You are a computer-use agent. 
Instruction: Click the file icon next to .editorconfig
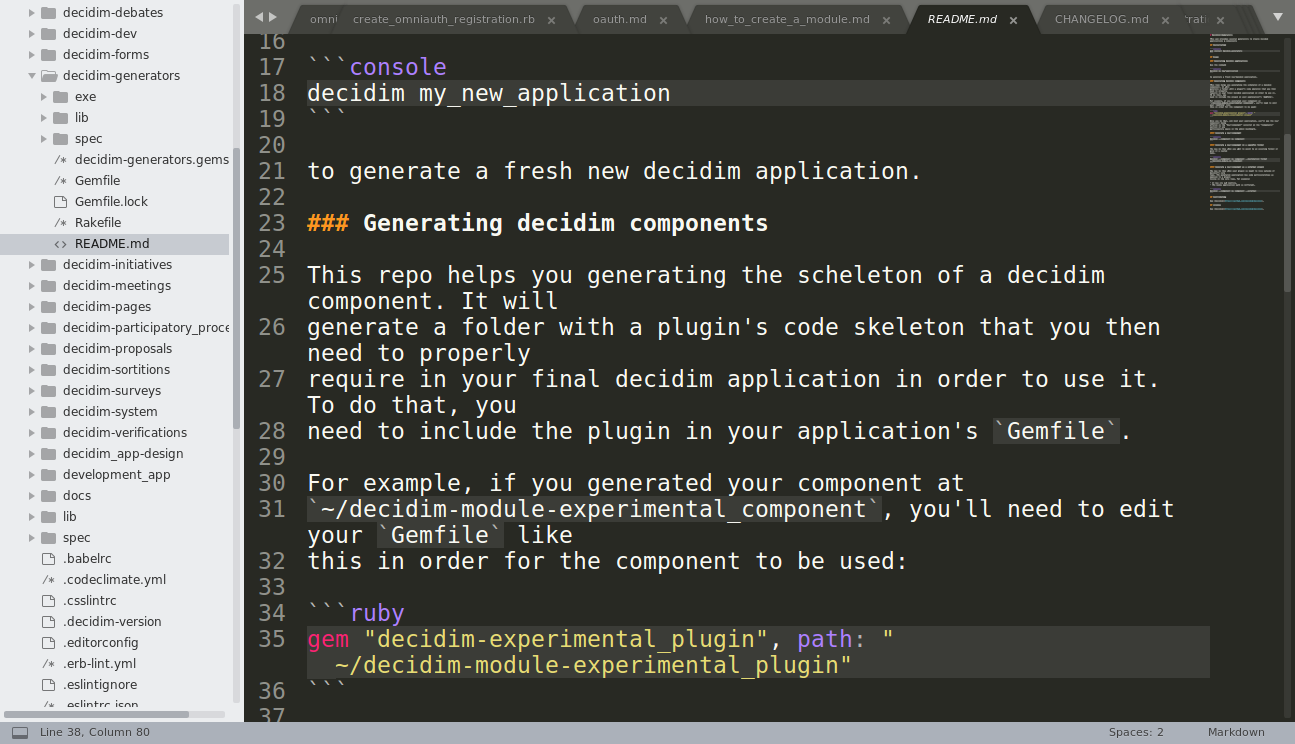(47, 643)
